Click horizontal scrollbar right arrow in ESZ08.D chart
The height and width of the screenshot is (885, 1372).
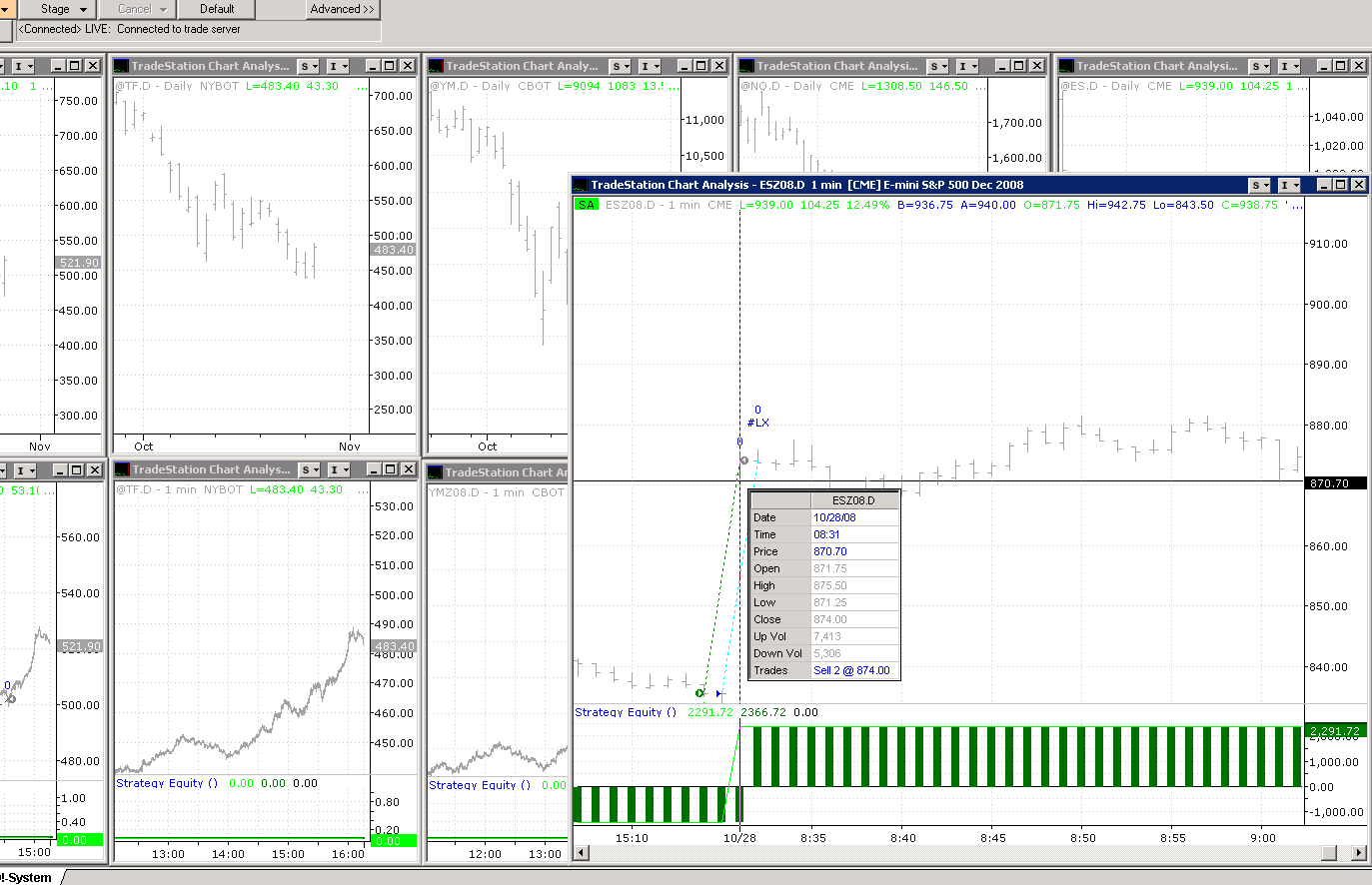pyautogui.click(x=1358, y=852)
